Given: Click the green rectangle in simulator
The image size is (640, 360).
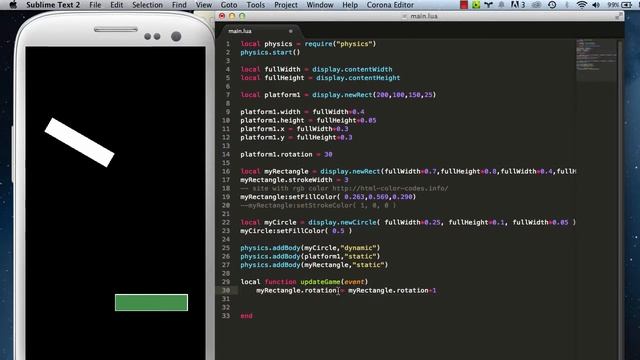Looking at the screenshot, I should tap(151, 302).
